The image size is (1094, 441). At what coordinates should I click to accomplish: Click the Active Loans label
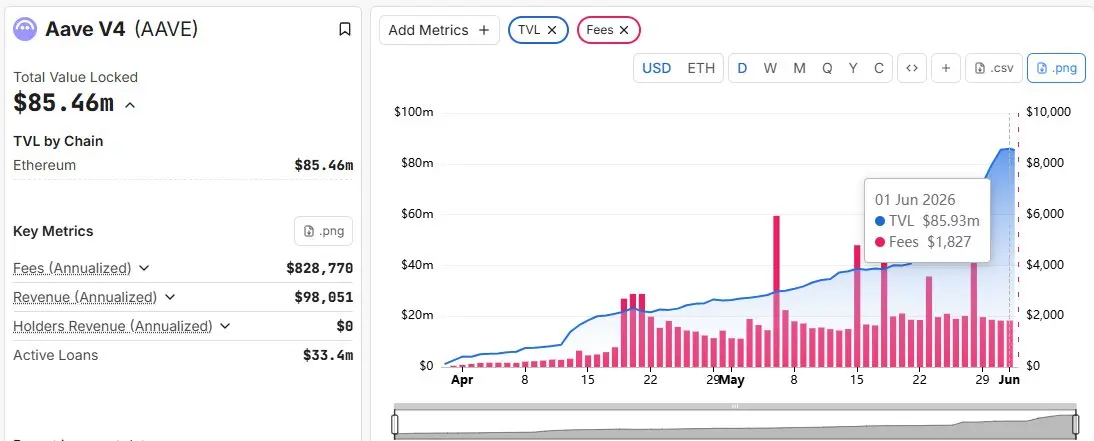click(56, 355)
